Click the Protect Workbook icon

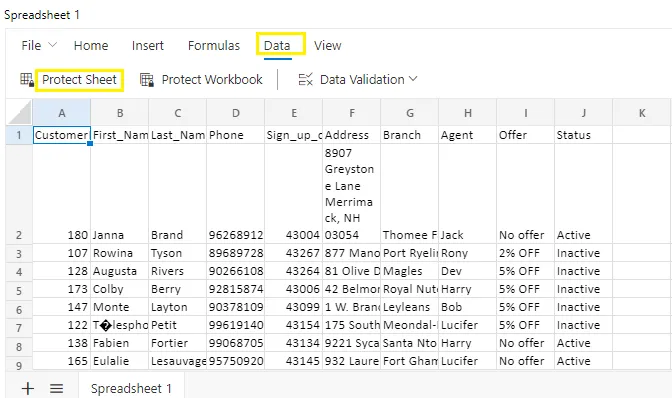tap(147, 80)
